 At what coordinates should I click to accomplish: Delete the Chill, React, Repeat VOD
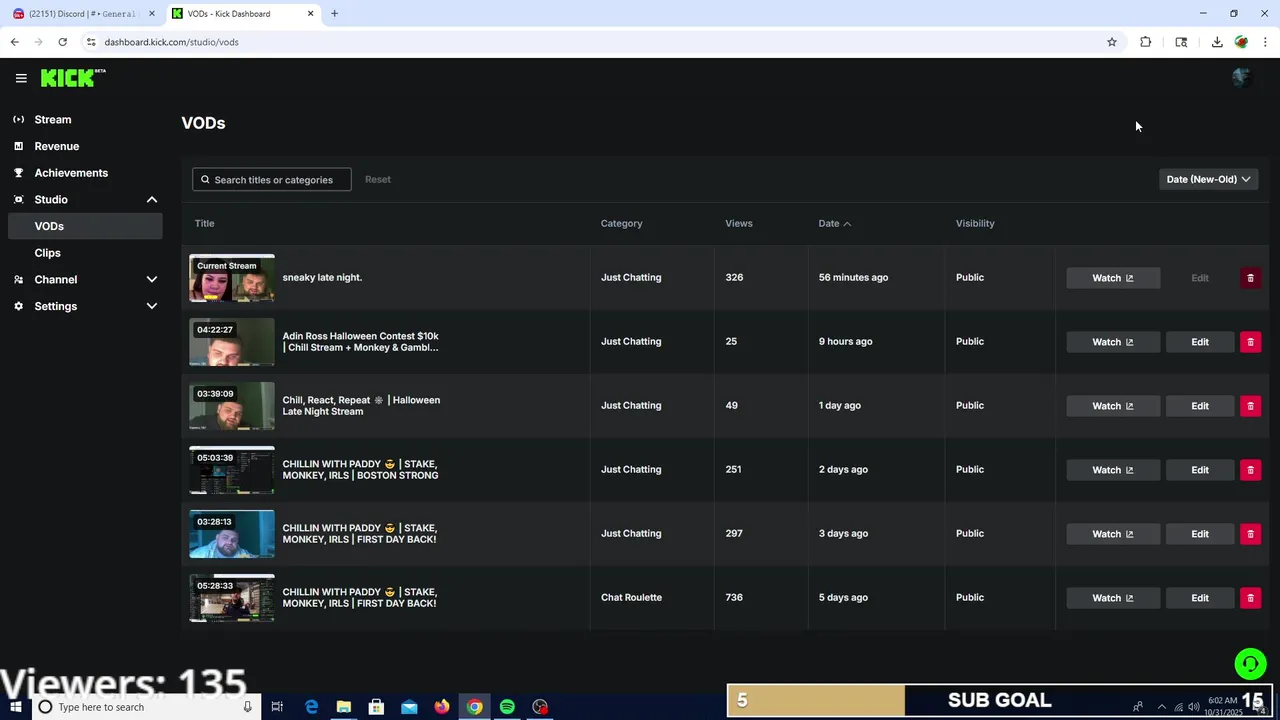click(1250, 406)
